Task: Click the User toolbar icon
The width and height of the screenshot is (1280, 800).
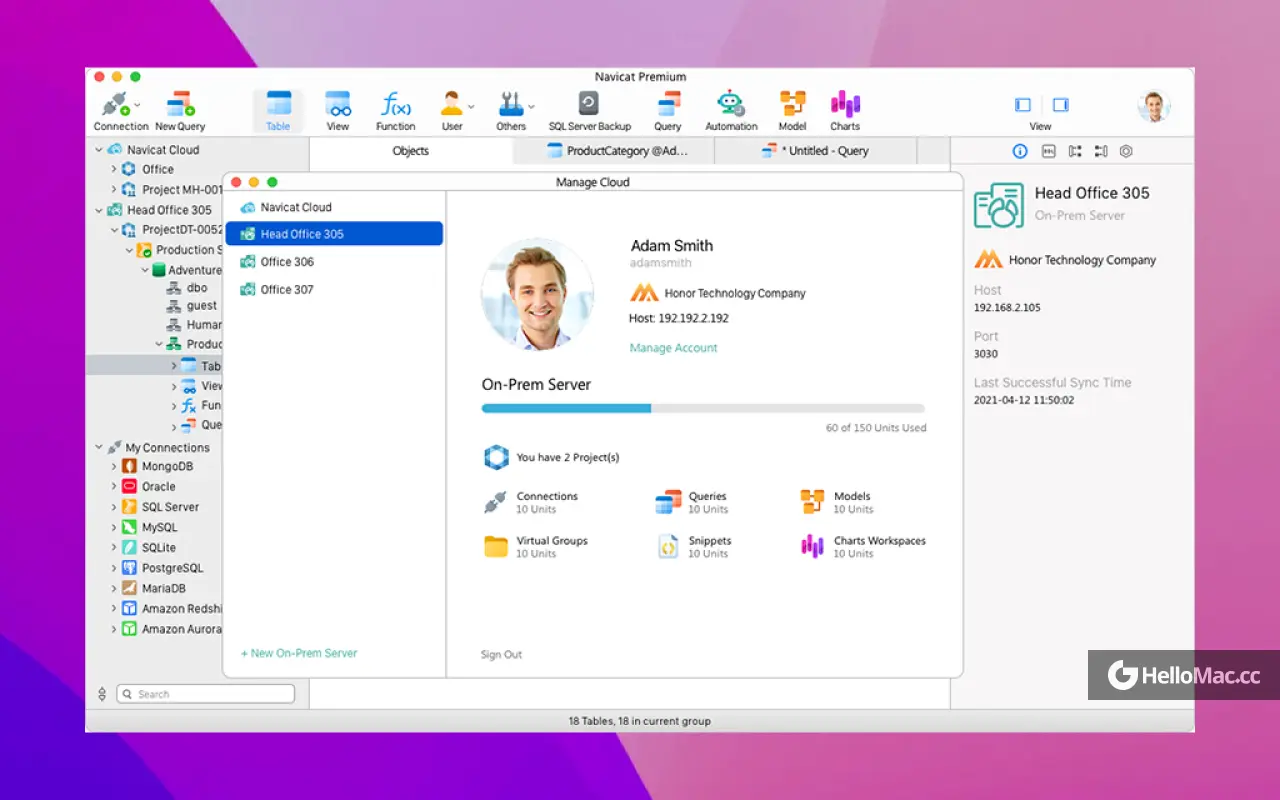Action: pyautogui.click(x=452, y=104)
